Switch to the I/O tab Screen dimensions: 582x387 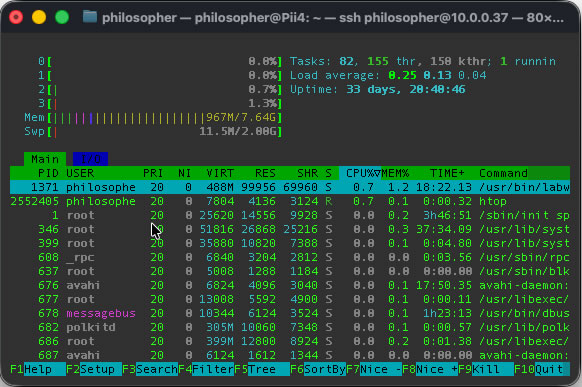(91, 159)
